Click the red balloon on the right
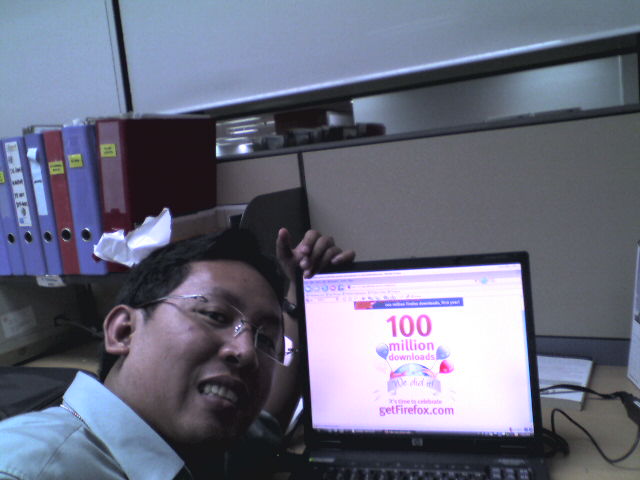Image resolution: width=640 pixels, height=480 pixels. [x=444, y=367]
